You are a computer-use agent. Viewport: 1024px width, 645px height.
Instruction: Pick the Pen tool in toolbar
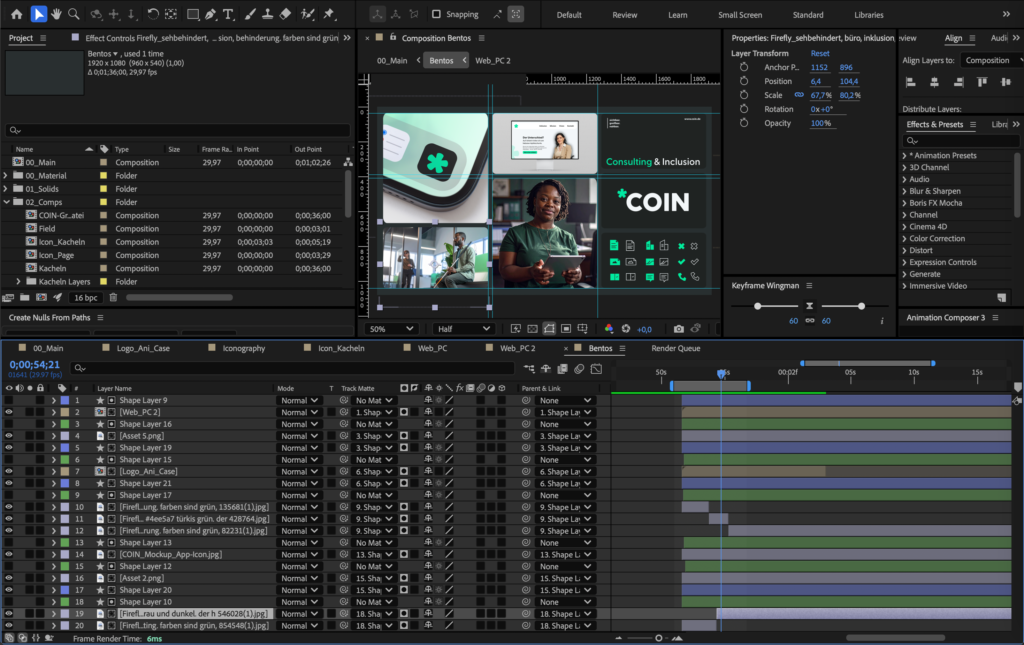click(210, 14)
